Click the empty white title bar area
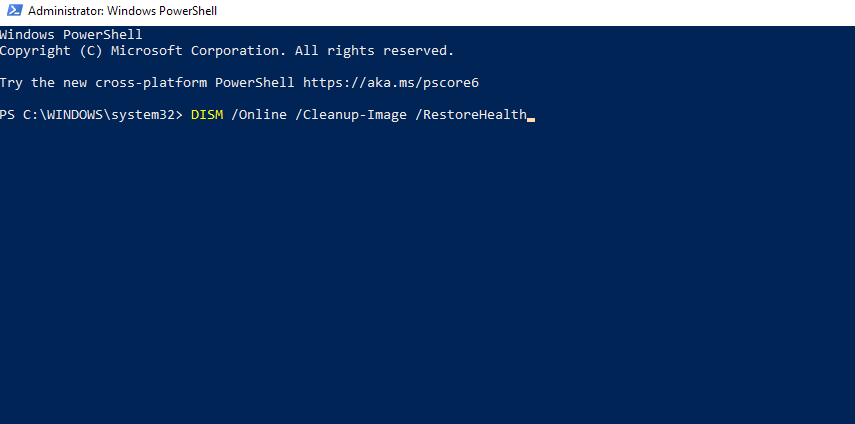This screenshot has width=855, height=424. click(534, 11)
